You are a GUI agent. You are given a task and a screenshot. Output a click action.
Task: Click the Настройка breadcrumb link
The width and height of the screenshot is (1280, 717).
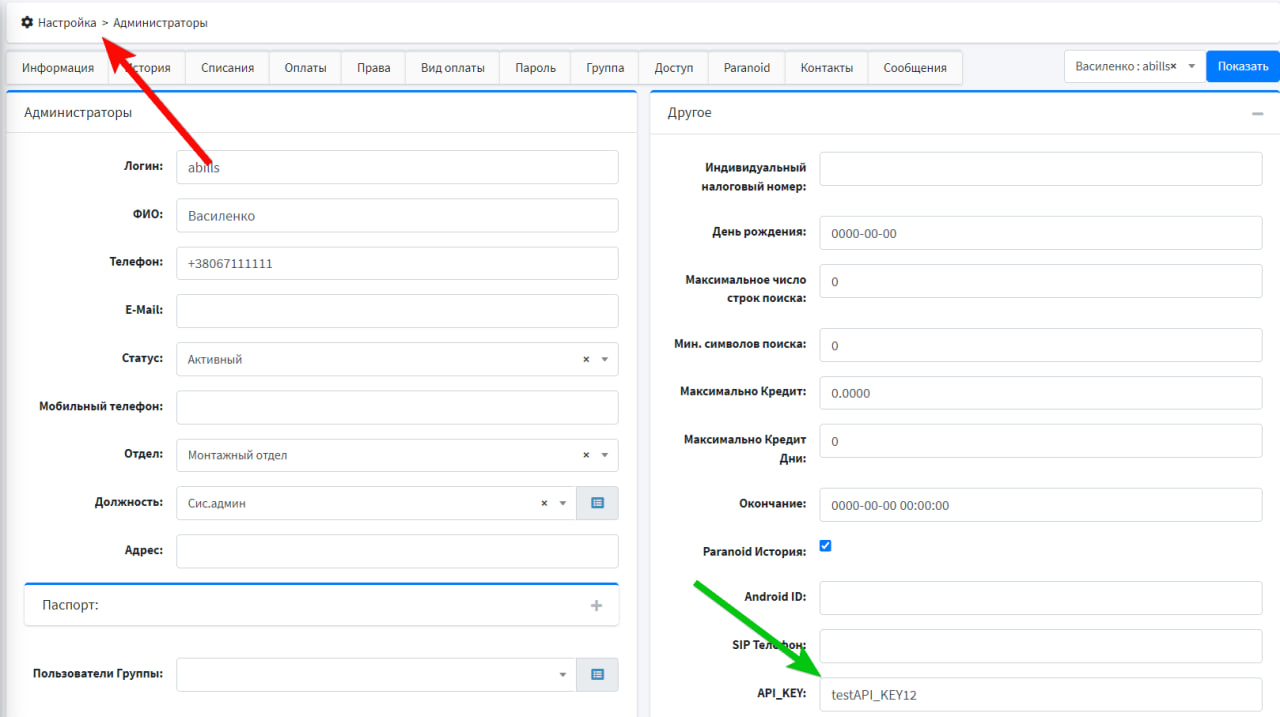coord(67,22)
